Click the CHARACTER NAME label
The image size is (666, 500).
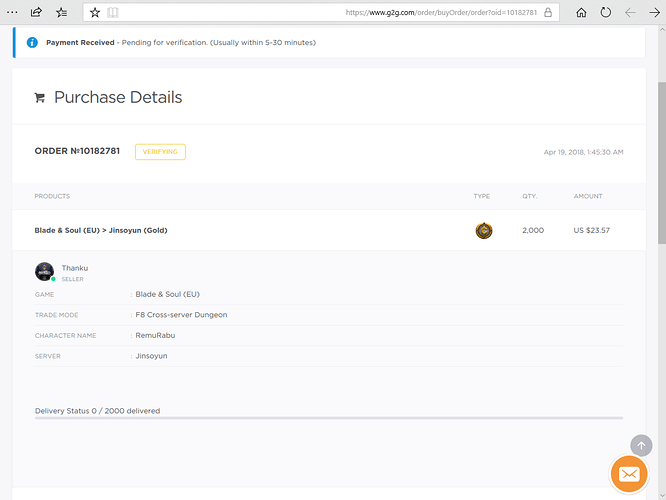pos(65,336)
